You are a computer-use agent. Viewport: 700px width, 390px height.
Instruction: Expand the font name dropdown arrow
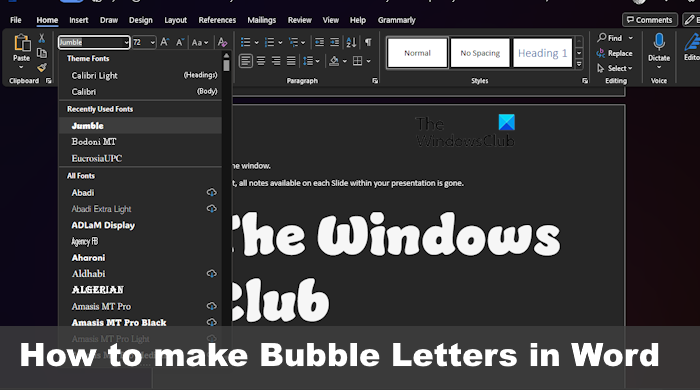(126, 42)
